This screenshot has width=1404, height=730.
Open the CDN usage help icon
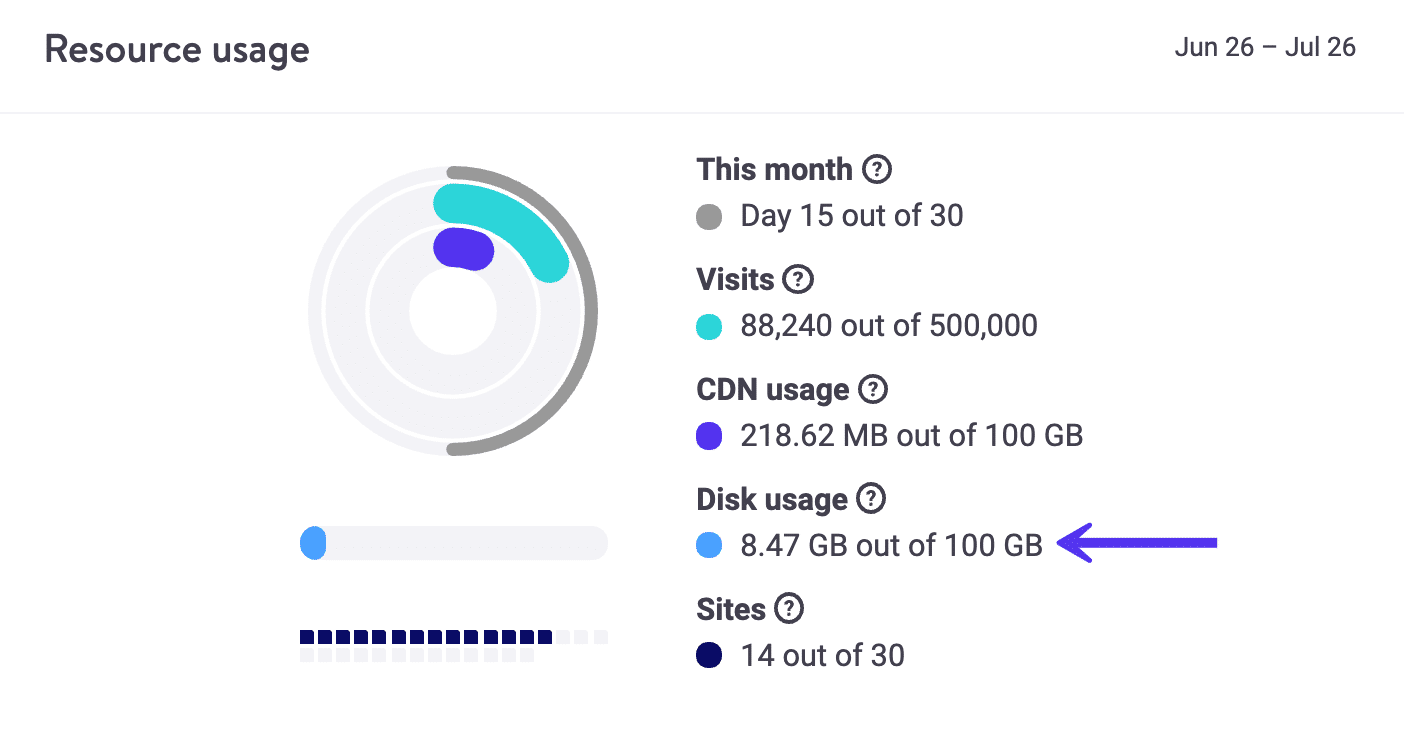[874, 390]
